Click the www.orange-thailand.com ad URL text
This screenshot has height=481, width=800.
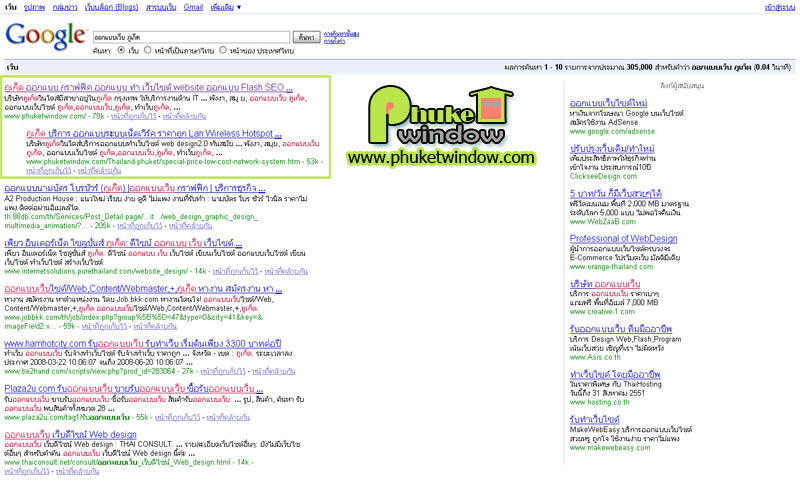tap(611, 267)
